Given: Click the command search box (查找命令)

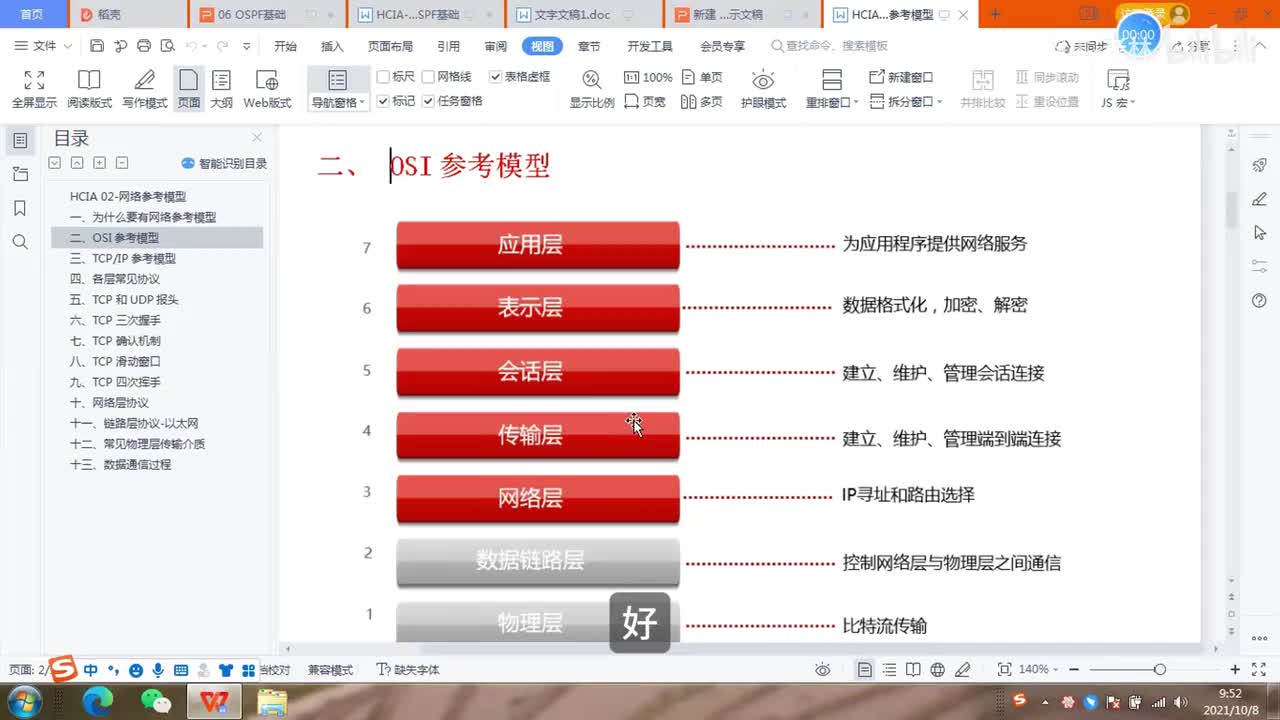Looking at the screenshot, I should pyautogui.click(x=830, y=46).
